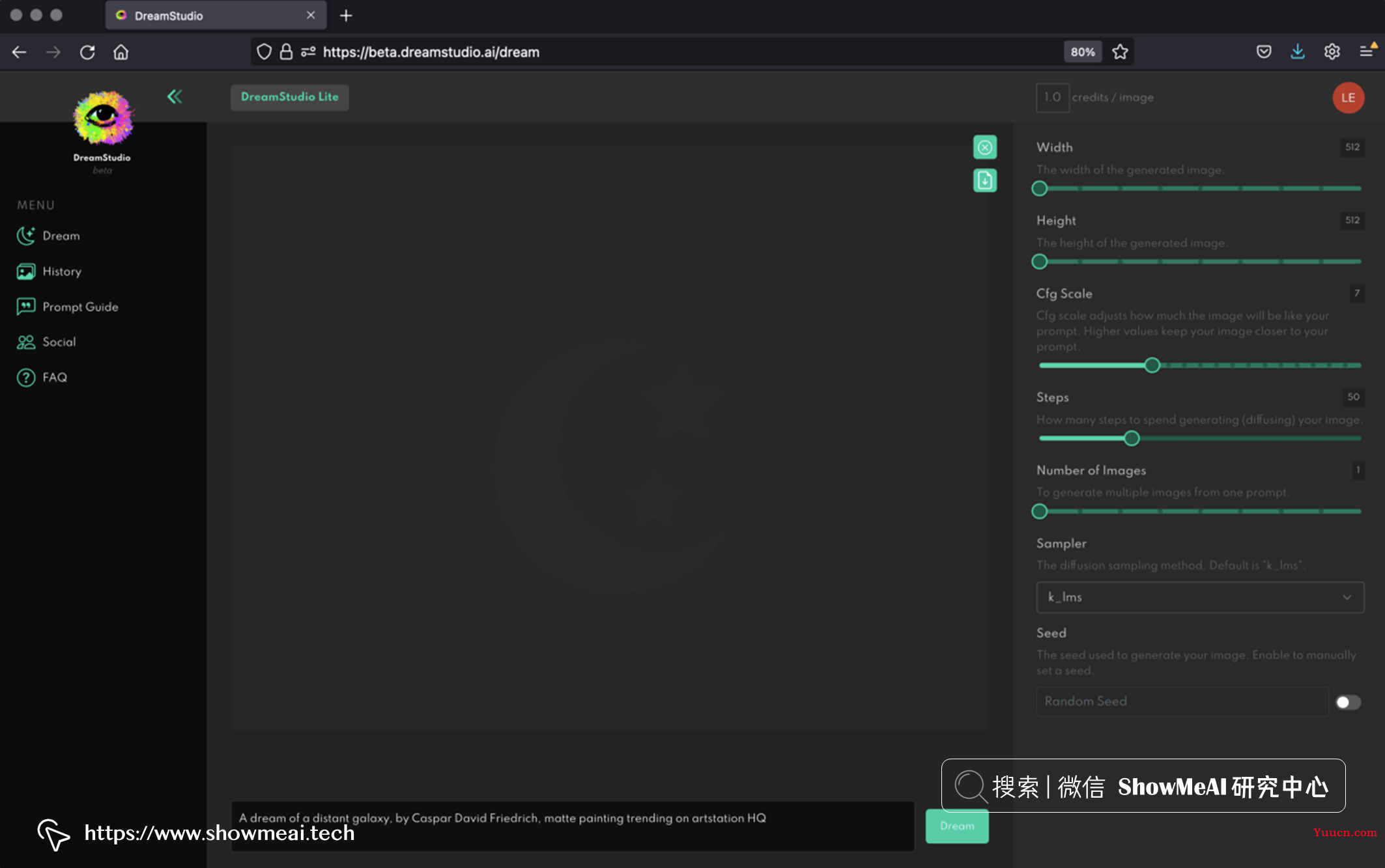Click the DreamStudio eye logo
1385x868 pixels.
point(103,117)
